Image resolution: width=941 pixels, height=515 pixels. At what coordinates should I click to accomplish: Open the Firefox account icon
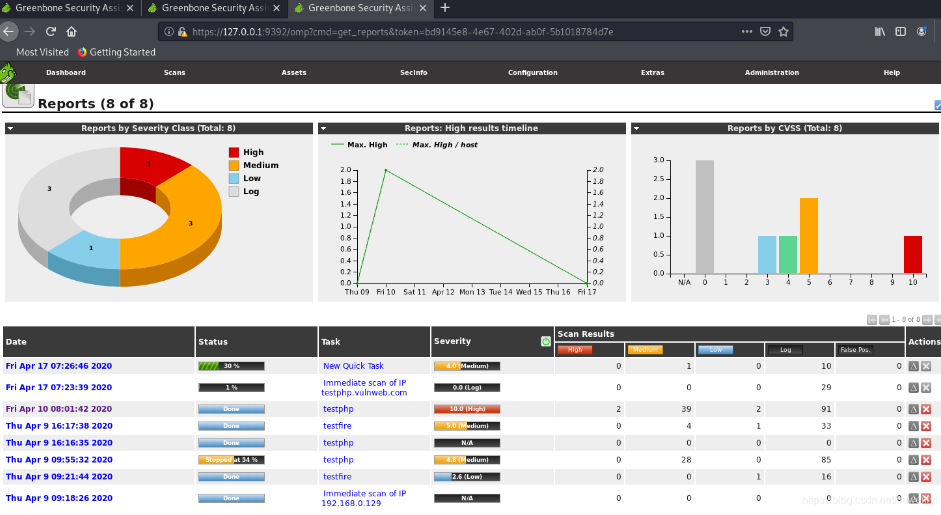tap(922, 32)
